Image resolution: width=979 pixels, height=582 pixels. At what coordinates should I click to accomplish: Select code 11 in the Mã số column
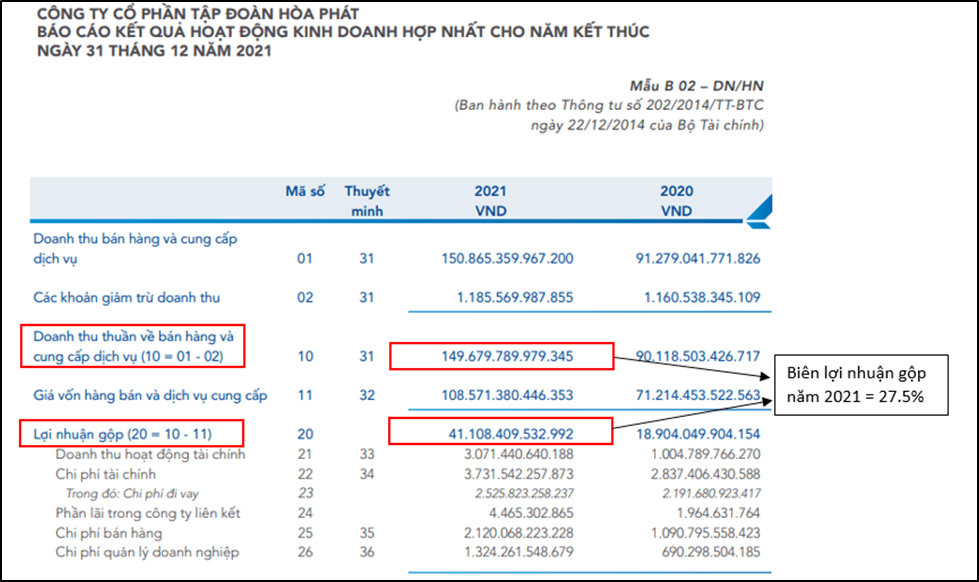305,395
